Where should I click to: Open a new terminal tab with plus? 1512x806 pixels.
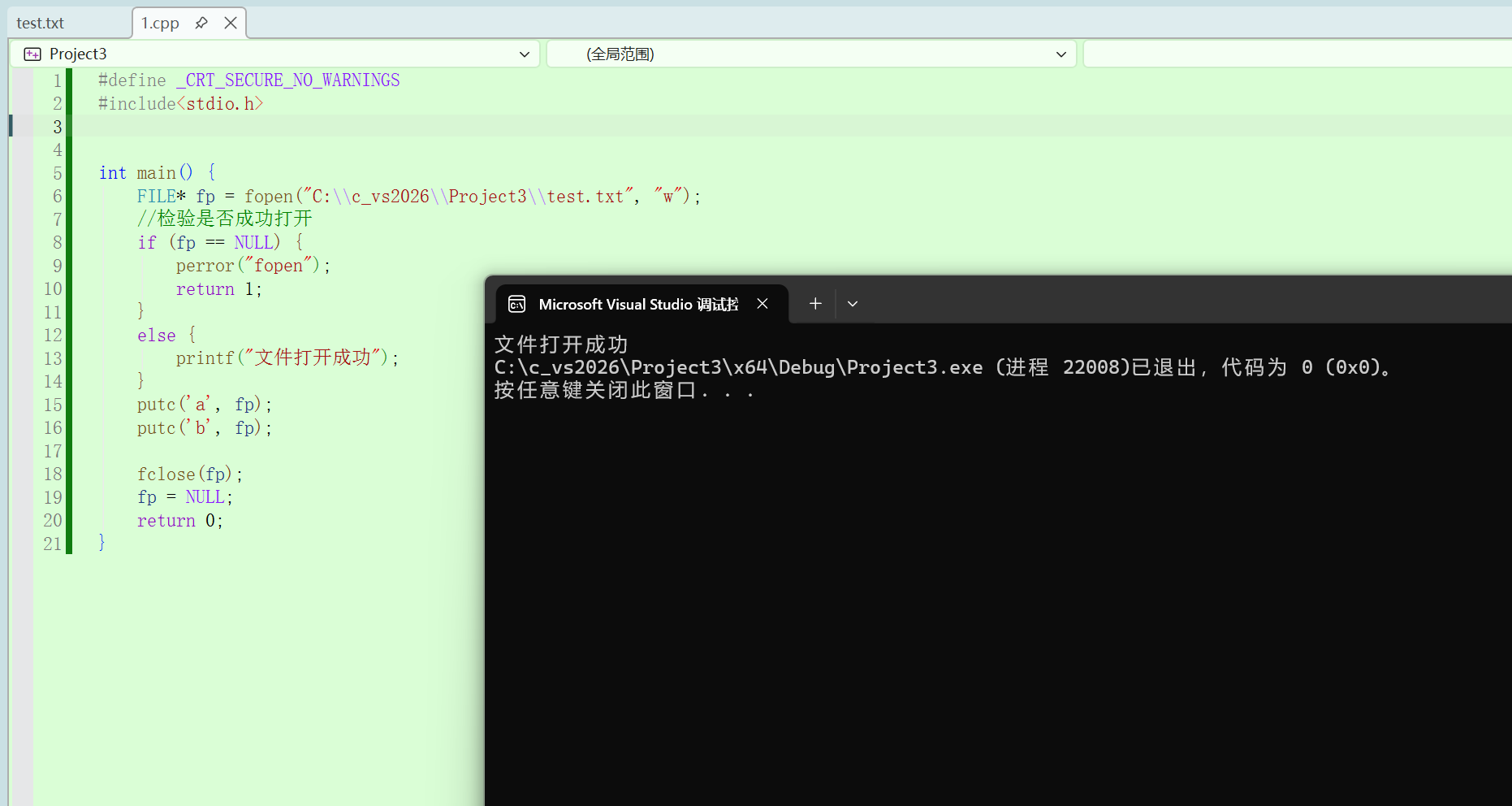[815, 303]
